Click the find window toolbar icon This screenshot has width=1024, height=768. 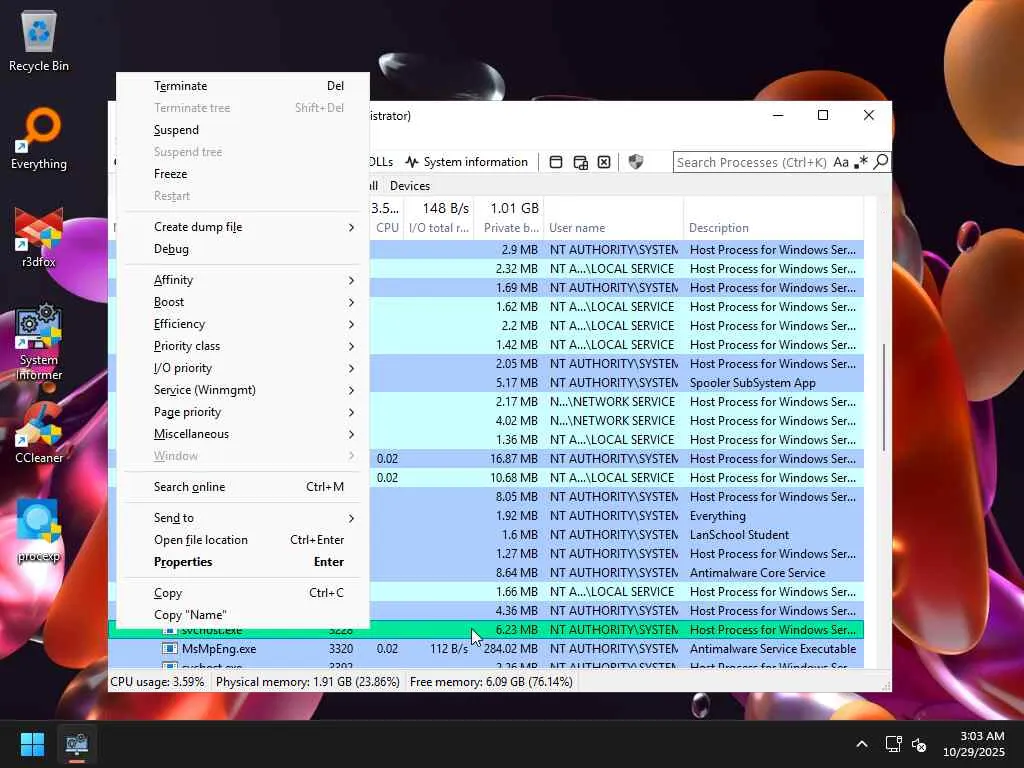556,162
